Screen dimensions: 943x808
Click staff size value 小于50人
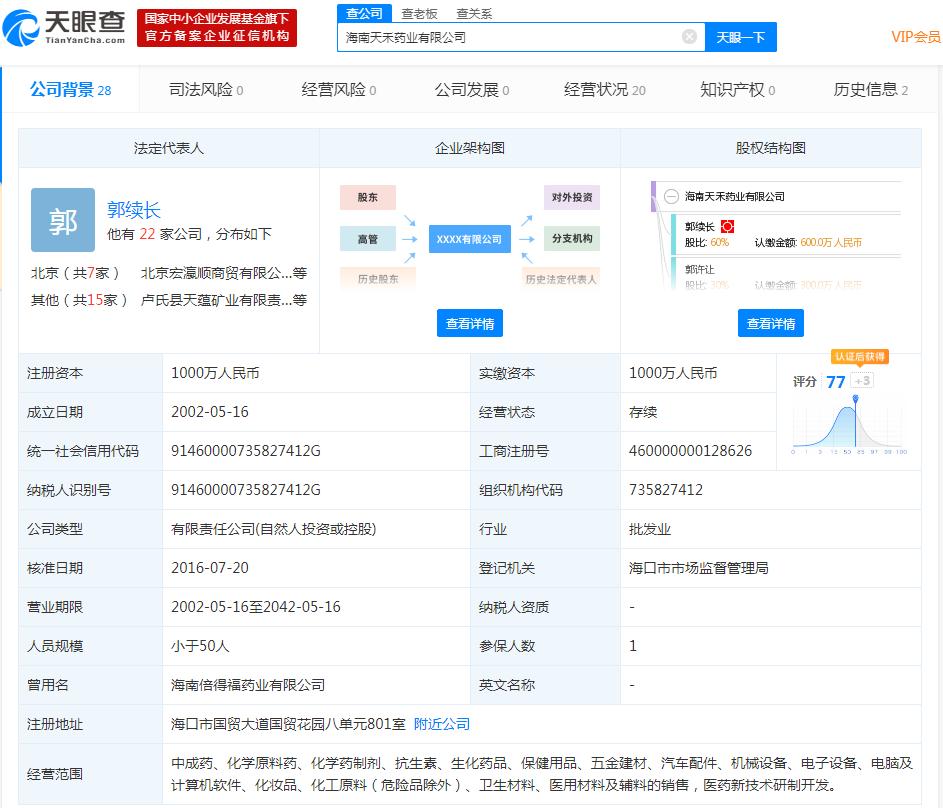click(200, 646)
